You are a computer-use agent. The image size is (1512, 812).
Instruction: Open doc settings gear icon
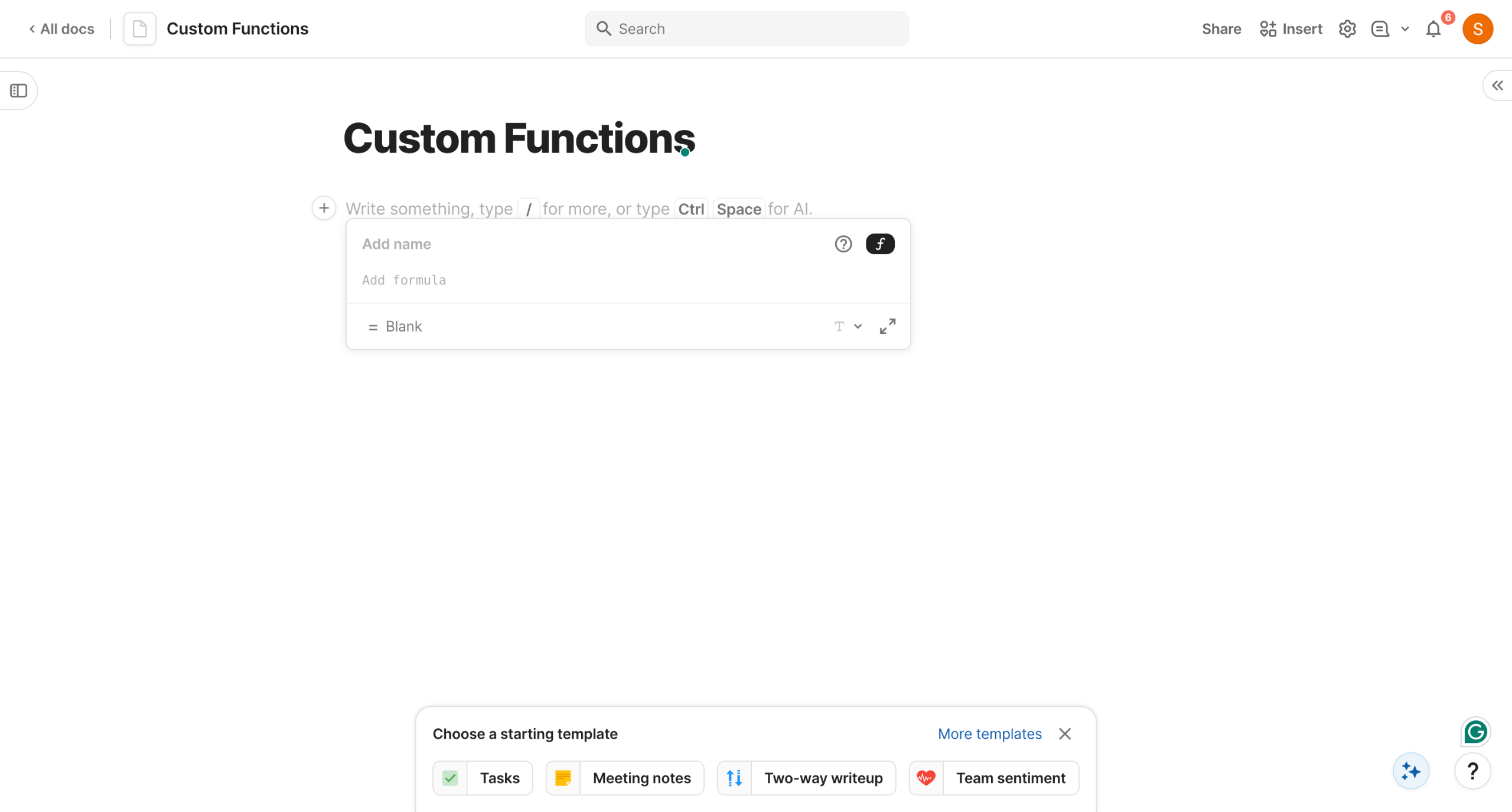1347,29
